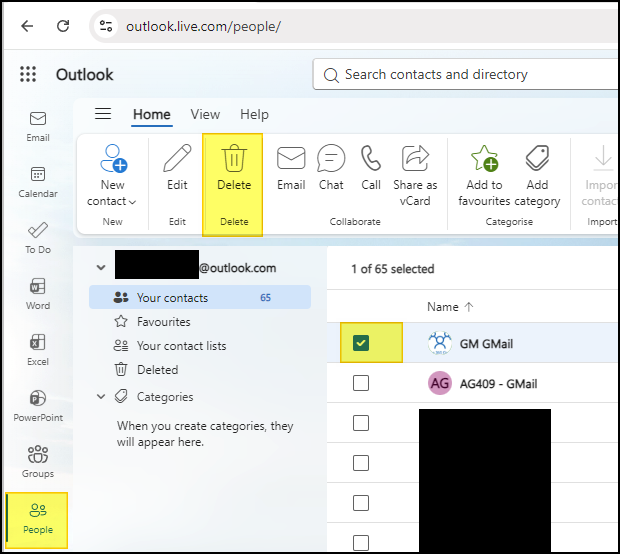620x554 pixels.
Task: Open Email in the left app rail
Action: point(38,127)
